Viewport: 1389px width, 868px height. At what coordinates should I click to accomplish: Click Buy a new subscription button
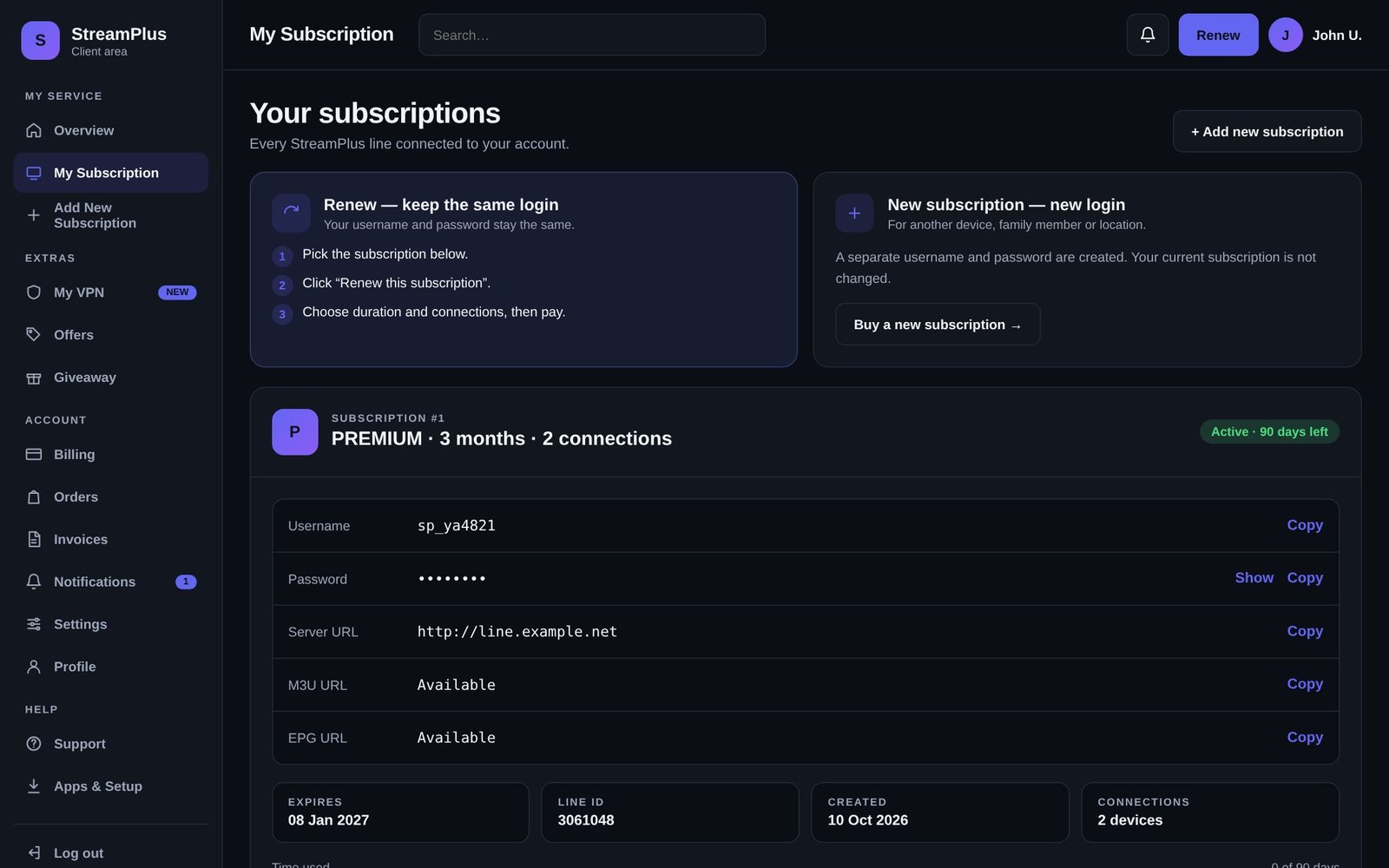(x=938, y=324)
